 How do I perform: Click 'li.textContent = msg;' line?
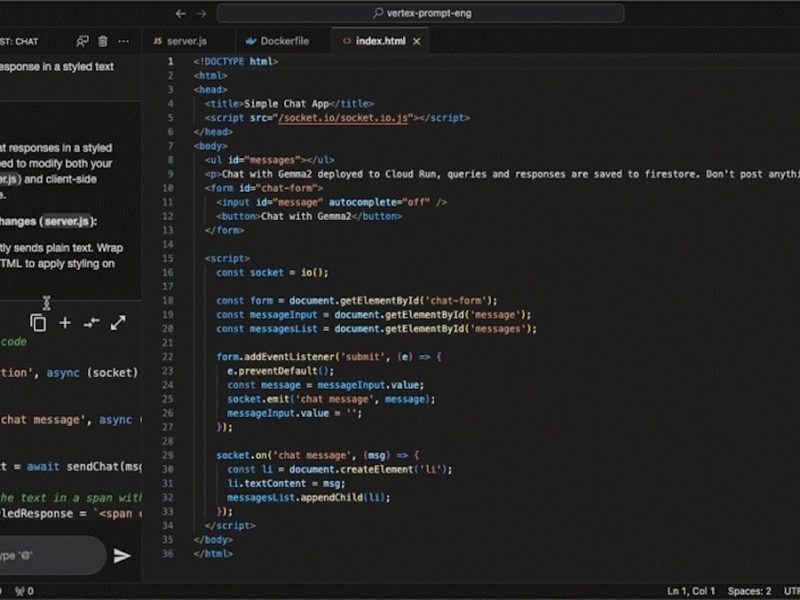pyautogui.click(x=286, y=484)
